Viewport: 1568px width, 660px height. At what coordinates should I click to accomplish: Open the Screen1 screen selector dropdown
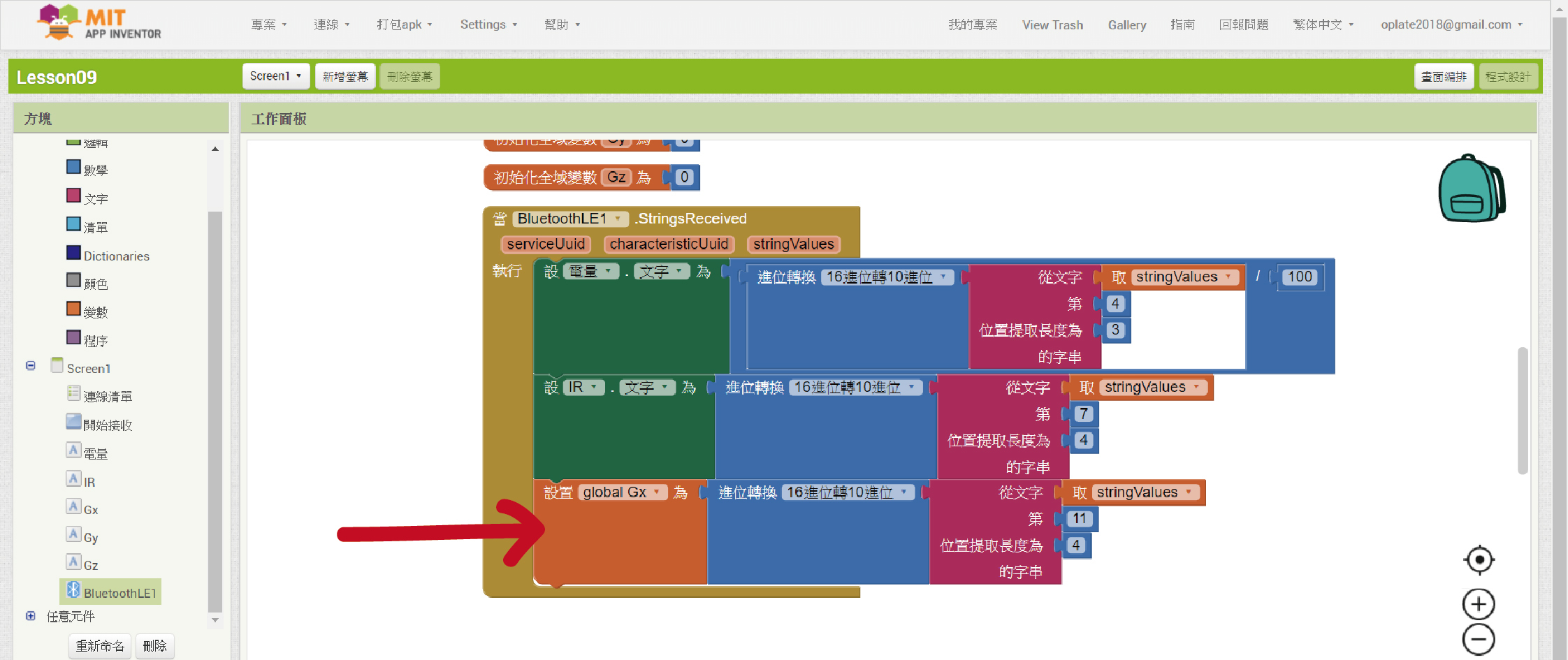point(276,76)
